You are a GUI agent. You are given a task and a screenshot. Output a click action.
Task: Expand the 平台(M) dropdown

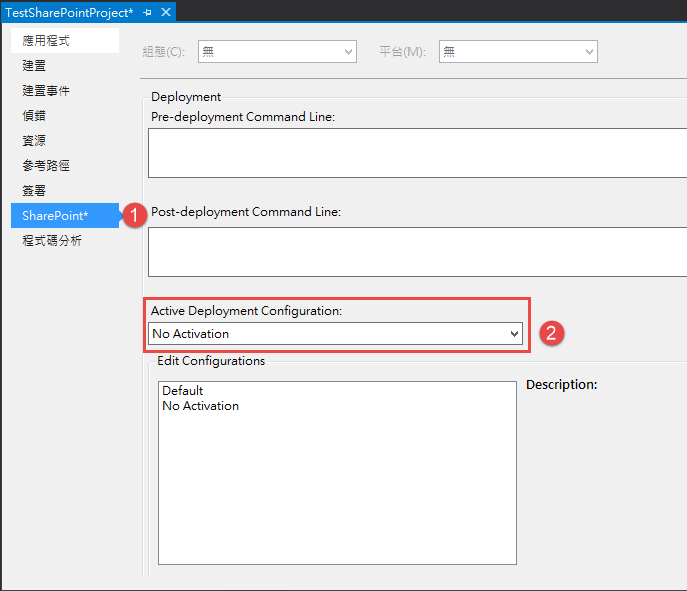[518, 52]
